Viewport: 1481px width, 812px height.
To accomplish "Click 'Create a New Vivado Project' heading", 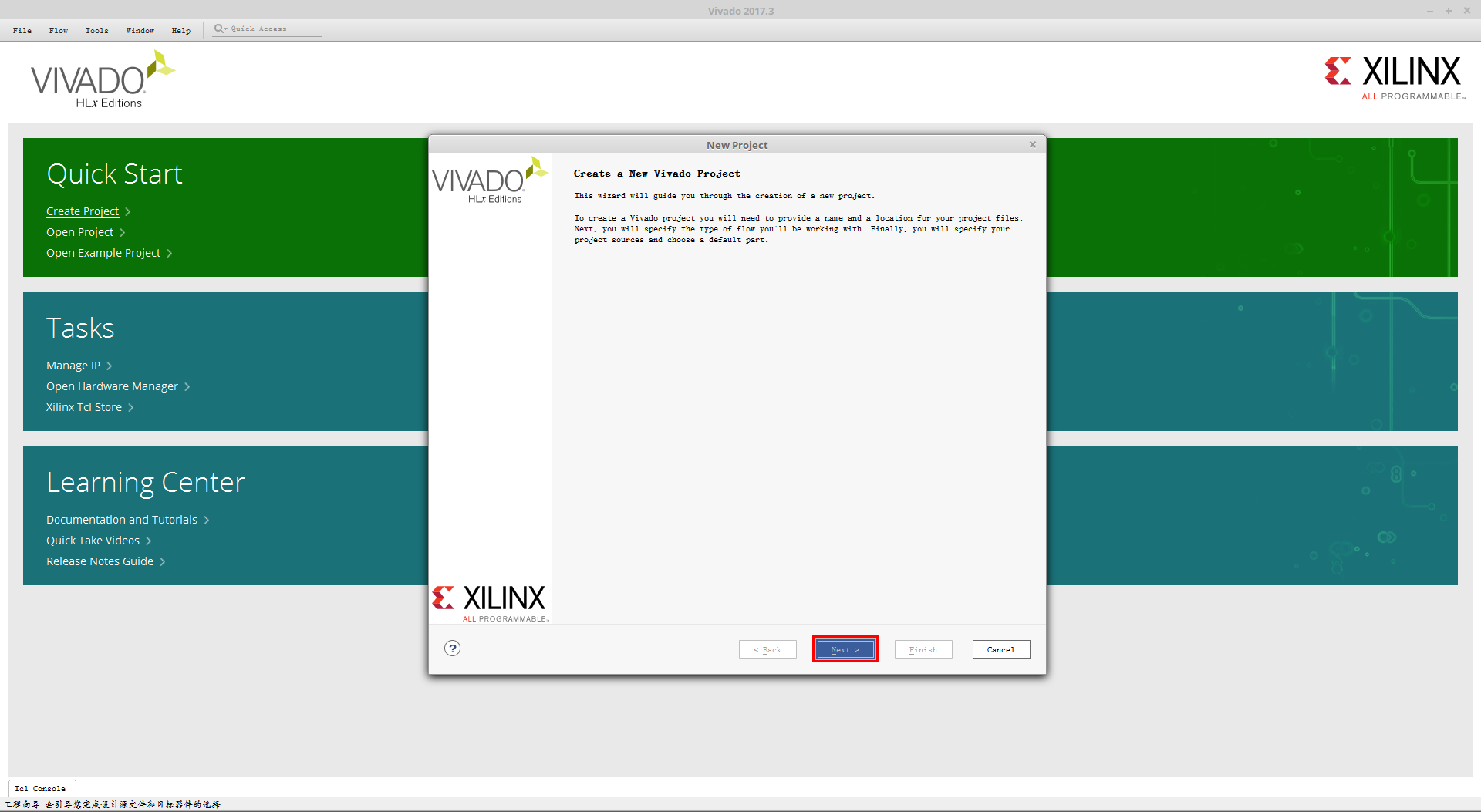I will [x=657, y=174].
